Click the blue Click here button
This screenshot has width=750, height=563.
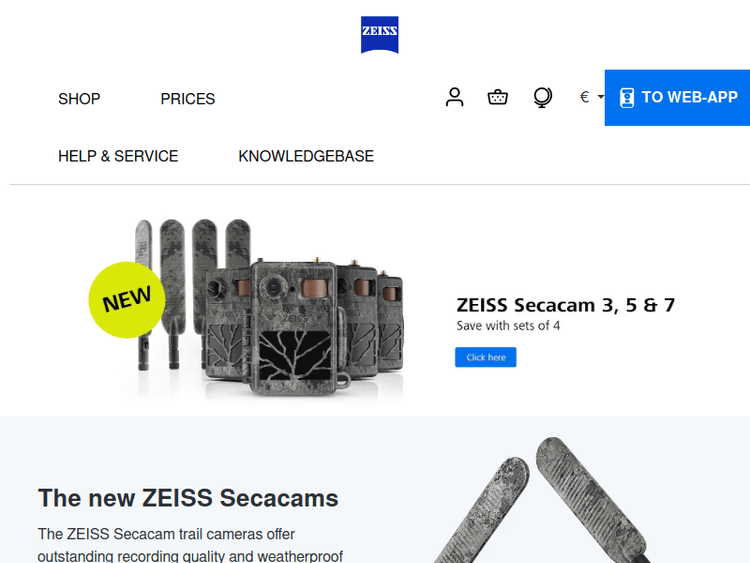(x=485, y=357)
